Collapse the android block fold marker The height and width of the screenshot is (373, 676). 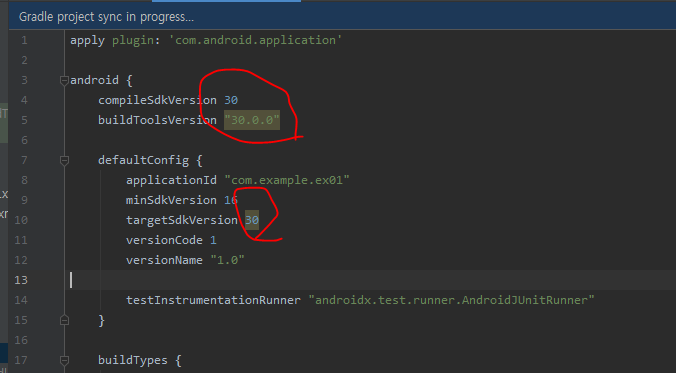[x=64, y=80]
